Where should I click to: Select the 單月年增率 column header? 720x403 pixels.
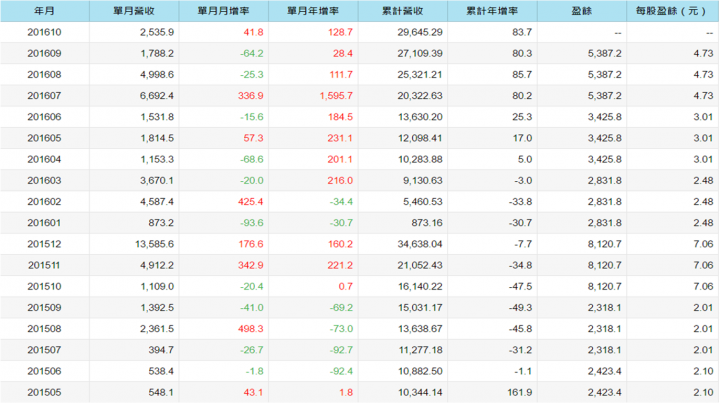313,11
